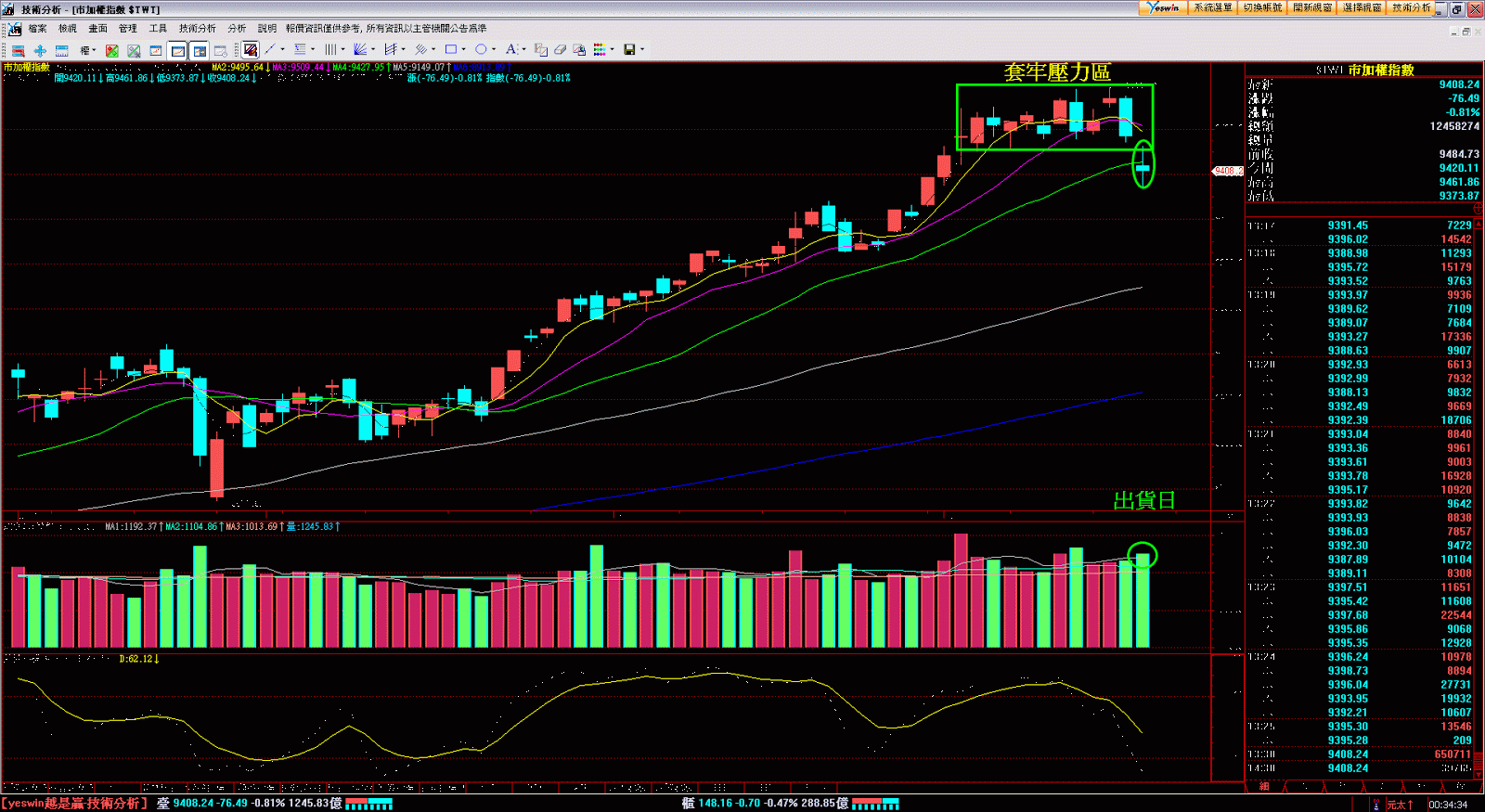Open the 檢視 (View) menu

point(68,29)
